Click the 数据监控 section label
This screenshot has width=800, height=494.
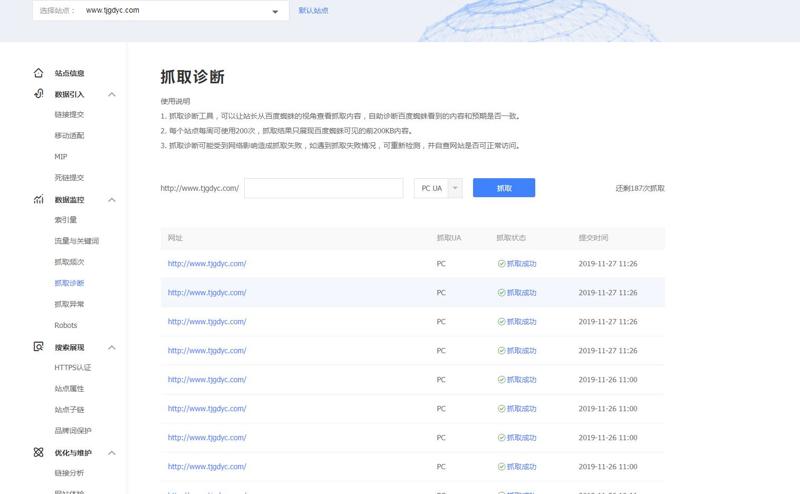tap(69, 200)
